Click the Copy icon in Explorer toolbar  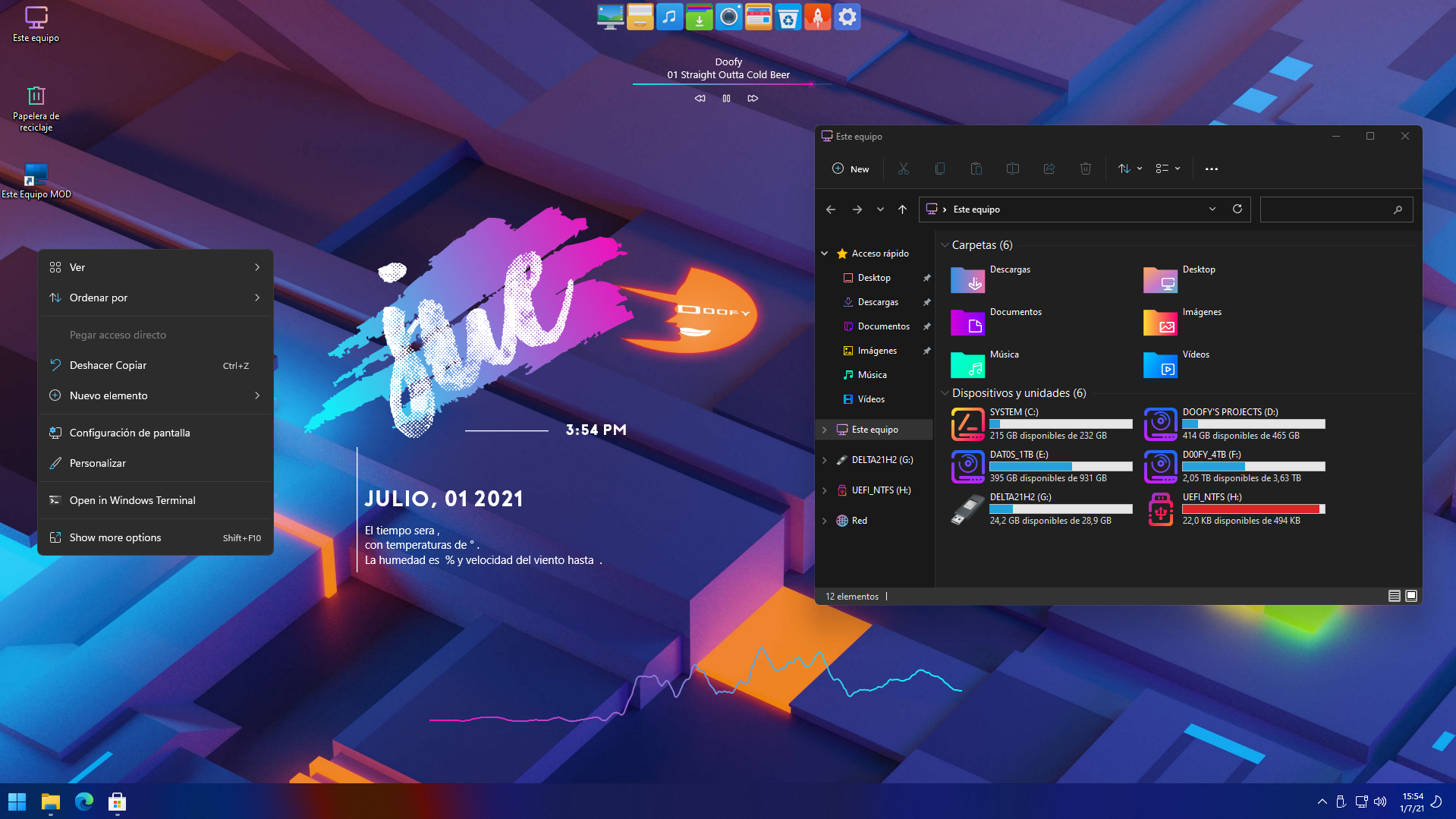coord(939,169)
